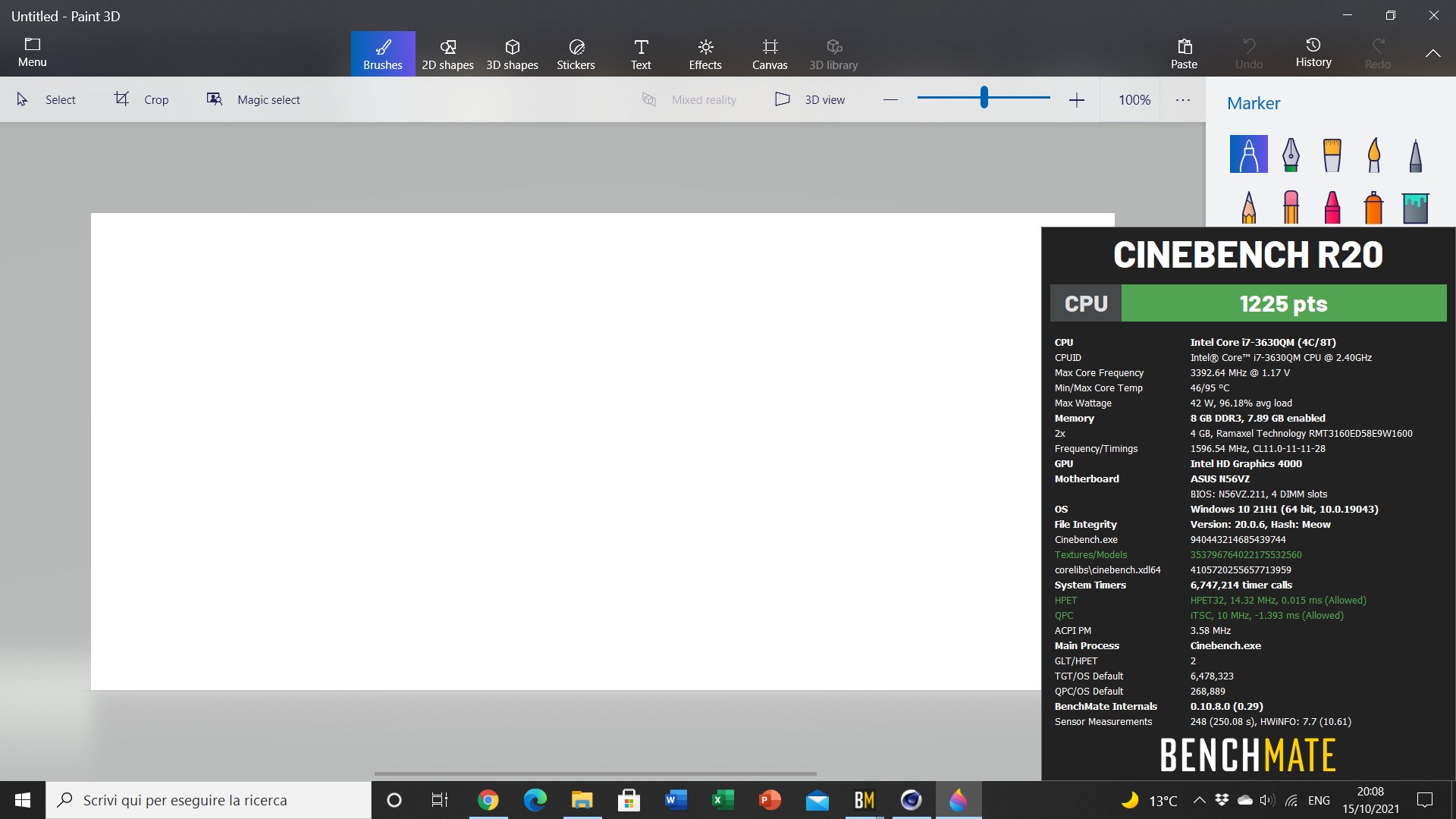Activate the Crop tool
The image size is (1456, 819).
point(142,99)
